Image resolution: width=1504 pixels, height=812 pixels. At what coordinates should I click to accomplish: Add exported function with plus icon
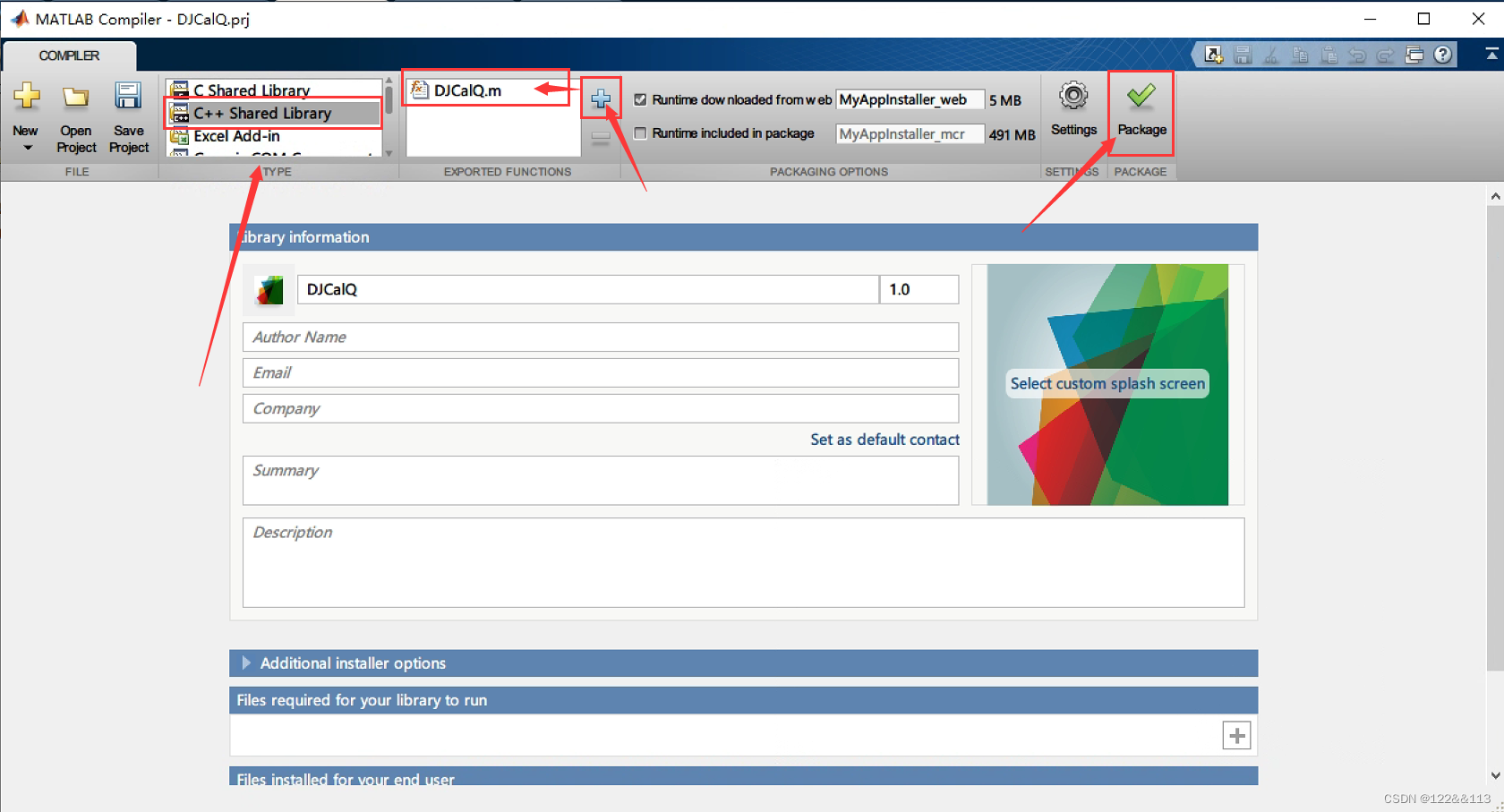601,98
